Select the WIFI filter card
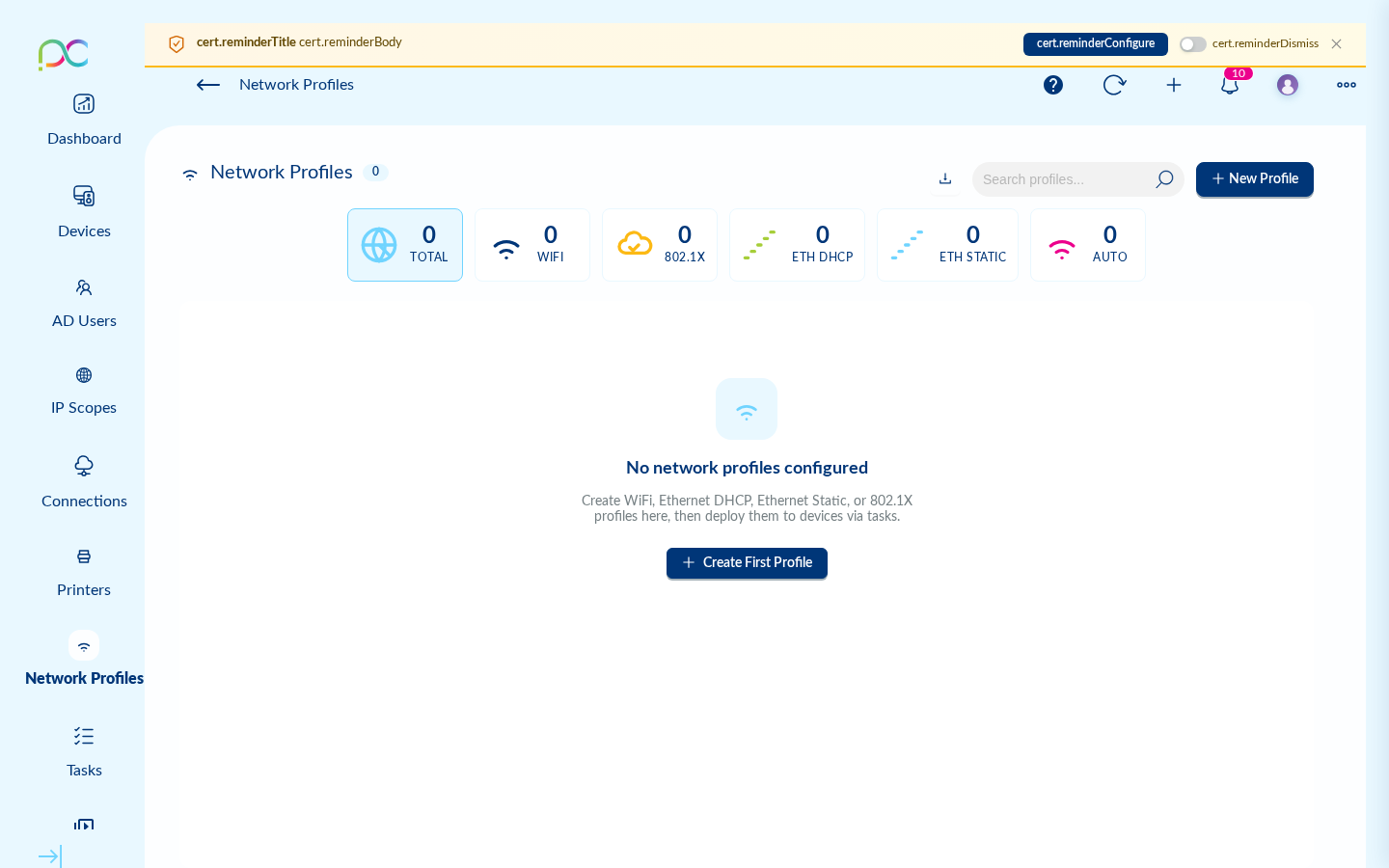 (532, 245)
